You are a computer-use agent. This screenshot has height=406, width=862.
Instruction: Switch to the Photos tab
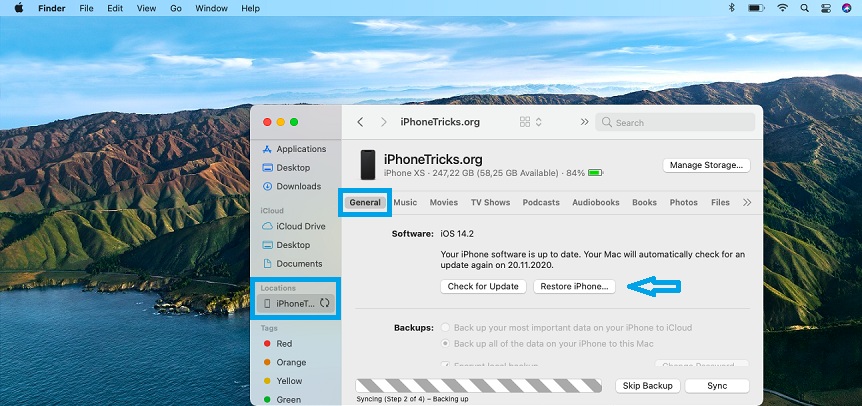[x=683, y=202]
